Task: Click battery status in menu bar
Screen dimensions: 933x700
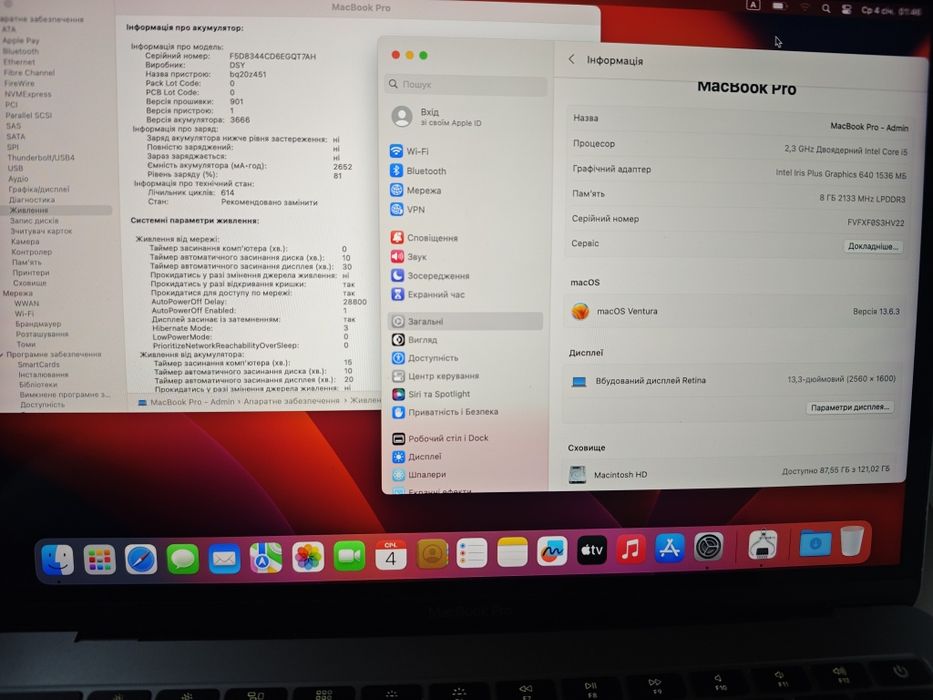Action: (779, 6)
